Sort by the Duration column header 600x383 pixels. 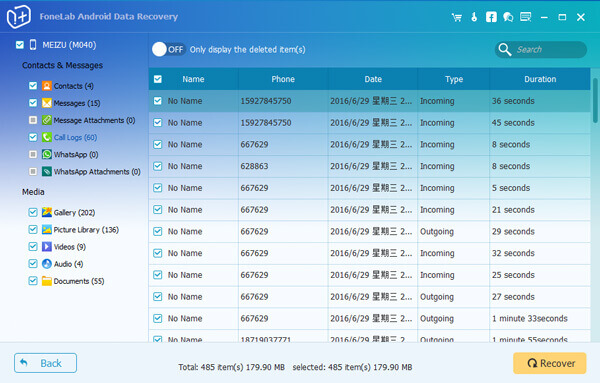[540, 79]
